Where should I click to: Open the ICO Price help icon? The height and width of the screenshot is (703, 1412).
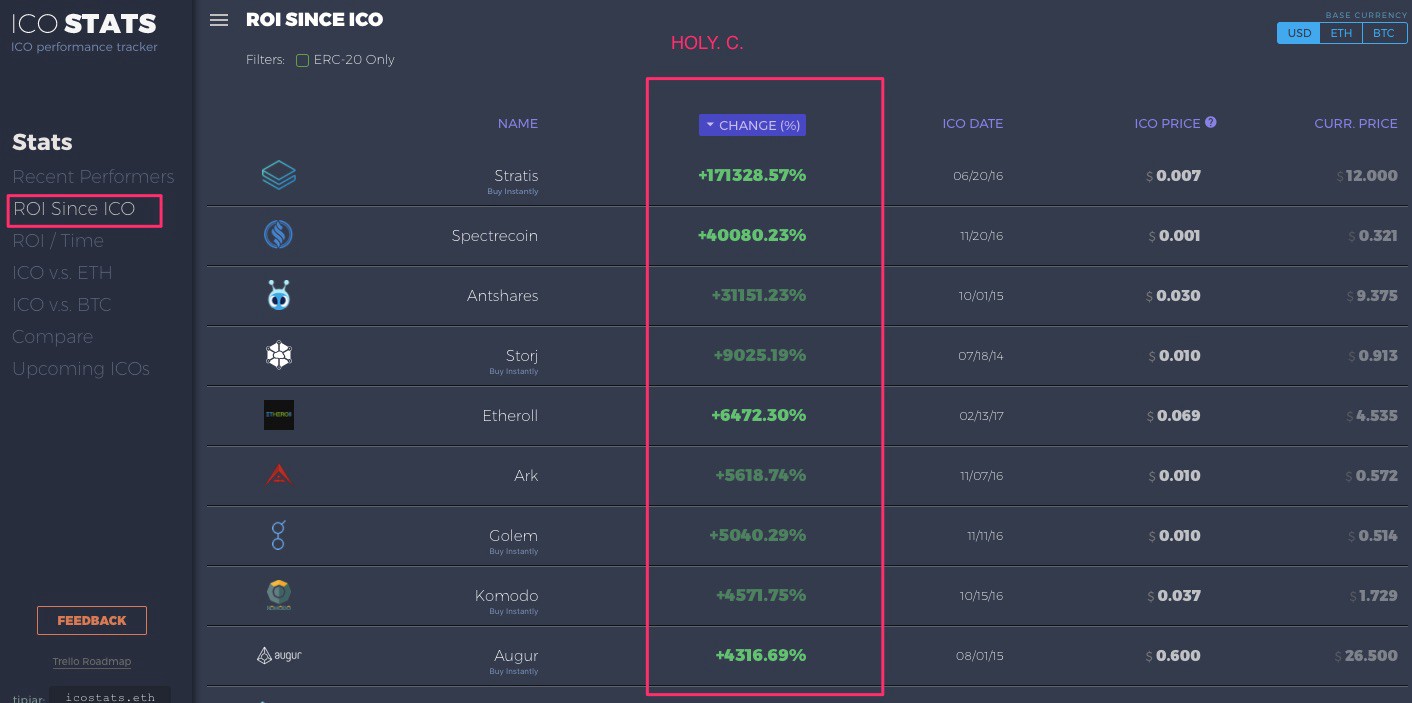(x=1211, y=123)
